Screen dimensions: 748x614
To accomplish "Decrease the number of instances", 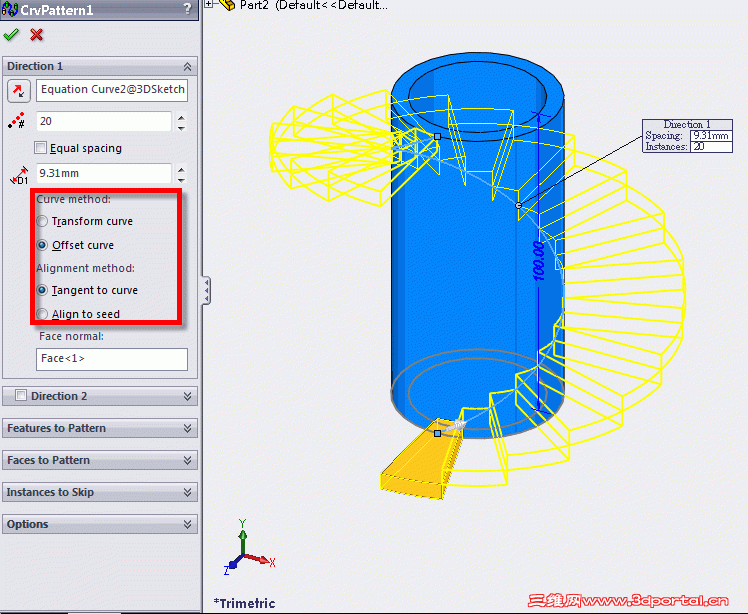I will (181, 128).
